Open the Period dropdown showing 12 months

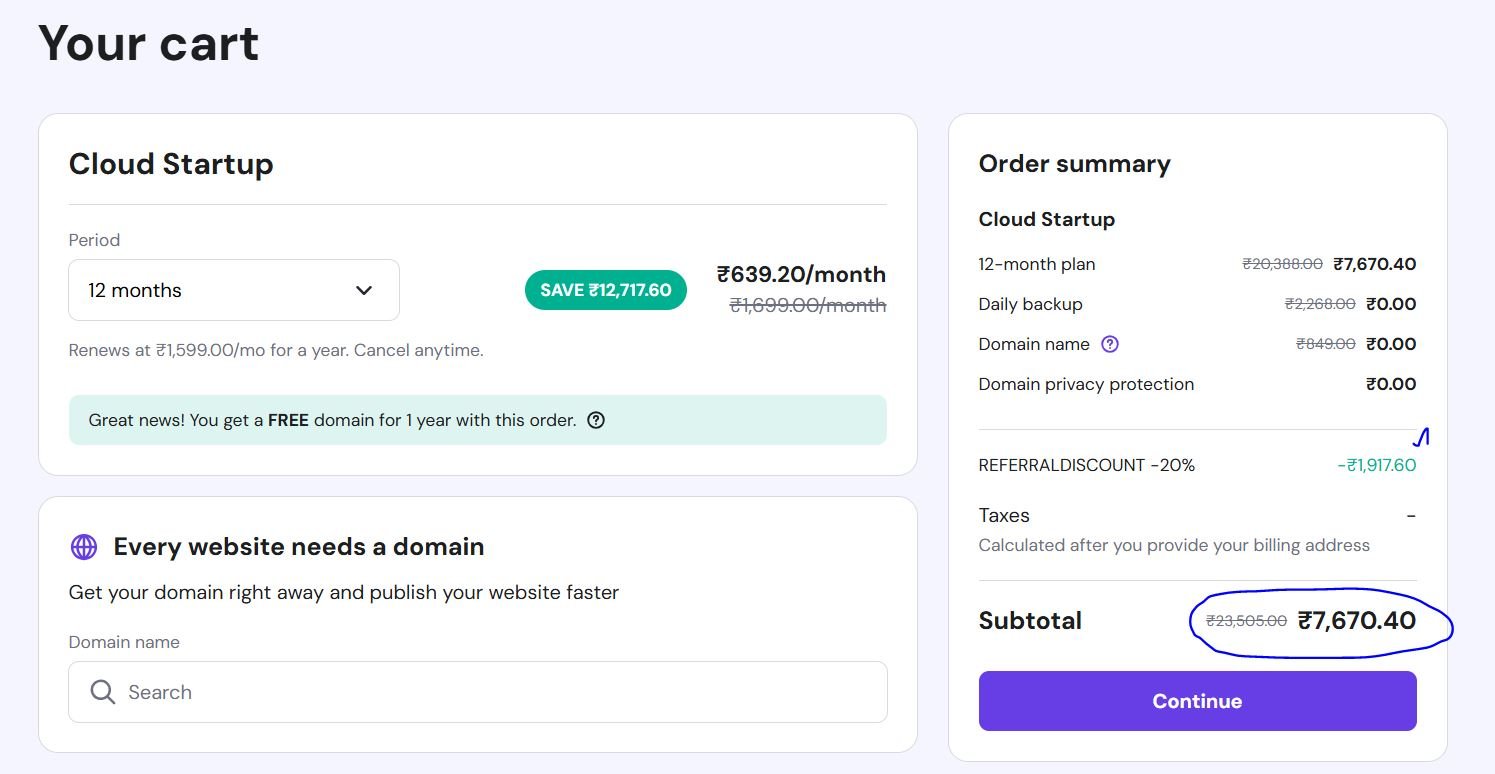click(233, 290)
